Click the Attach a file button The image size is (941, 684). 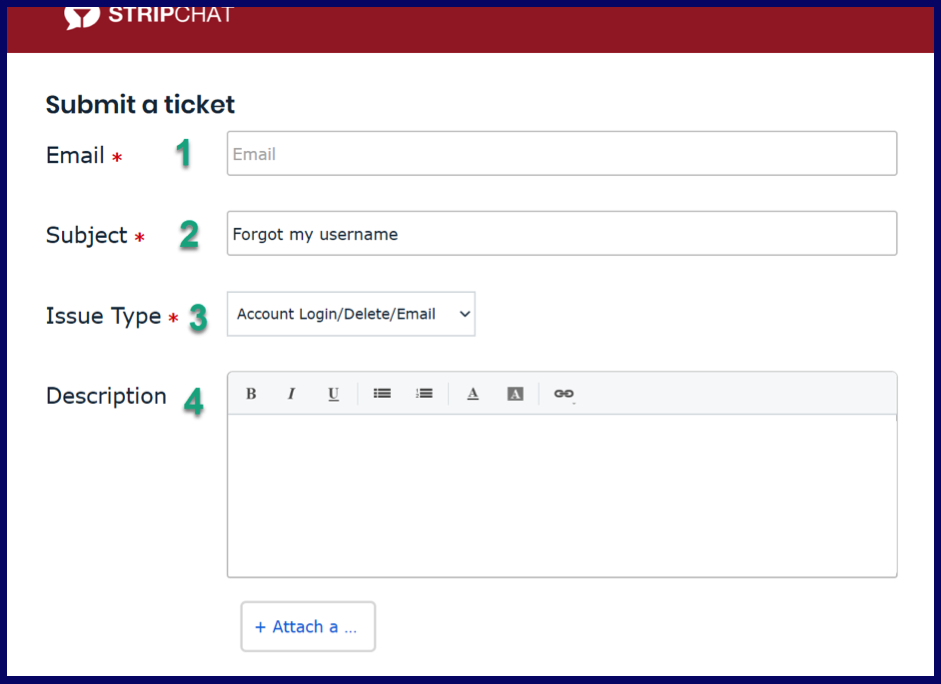(307, 626)
